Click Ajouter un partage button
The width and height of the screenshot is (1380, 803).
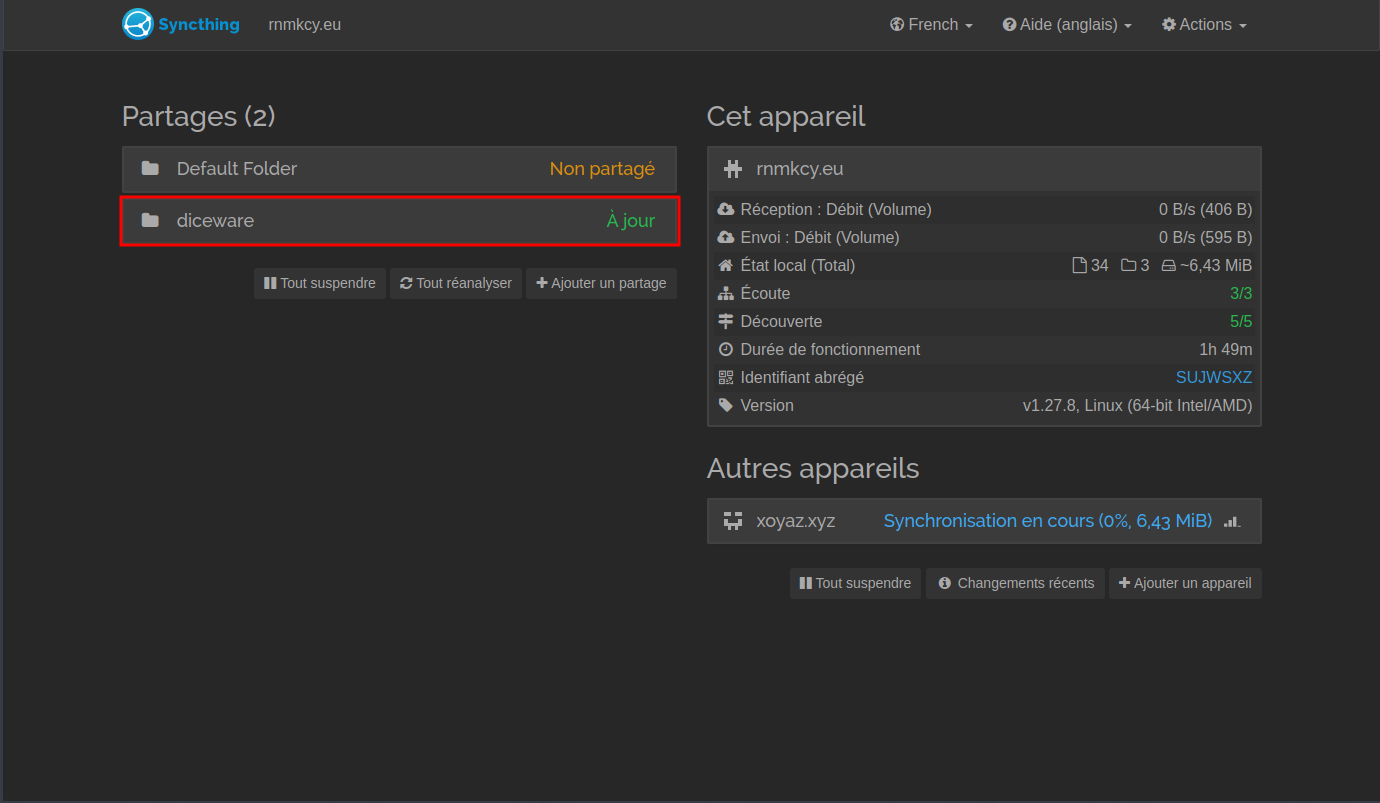(x=601, y=283)
